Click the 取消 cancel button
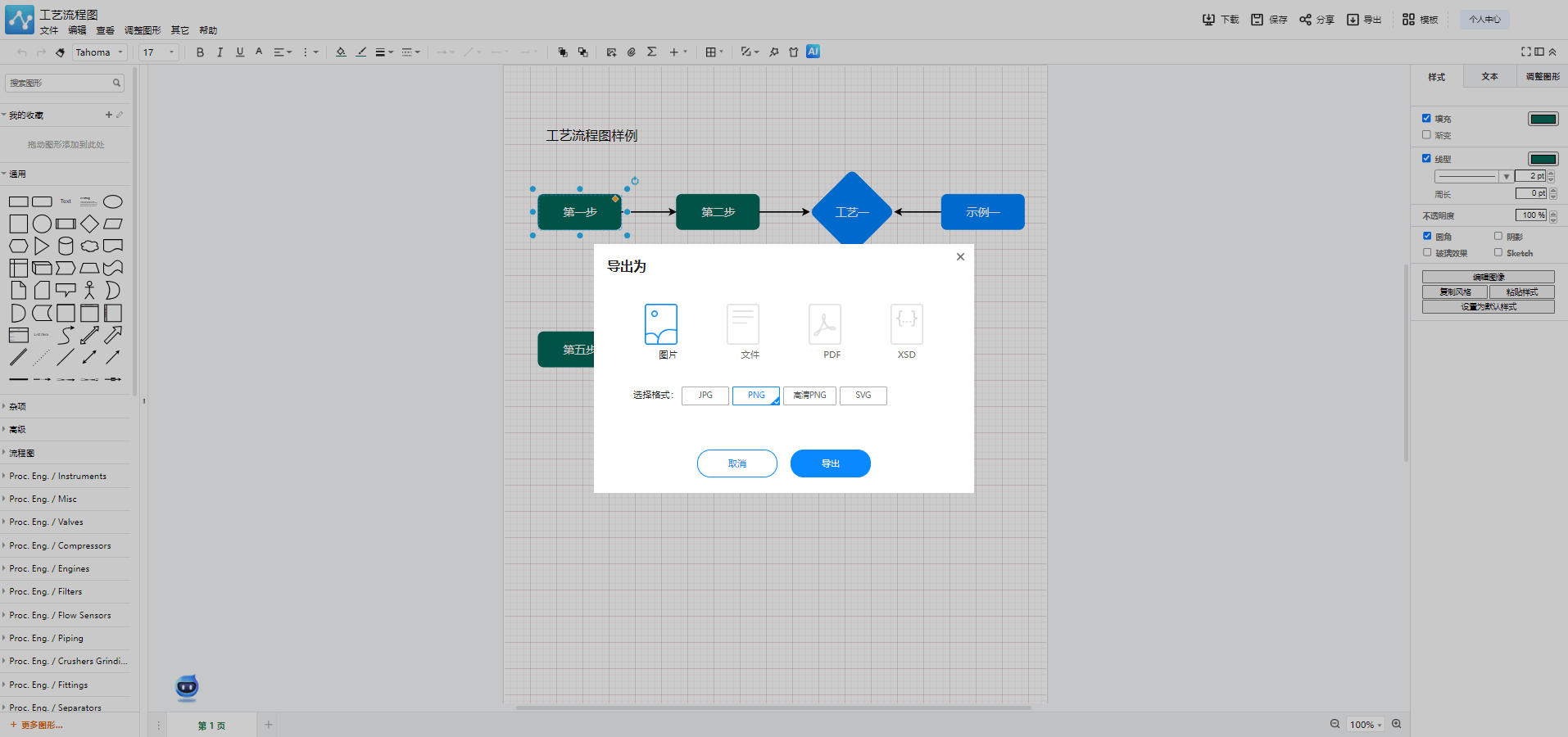This screenshot has height=737, width=1568. coord(736,463)
